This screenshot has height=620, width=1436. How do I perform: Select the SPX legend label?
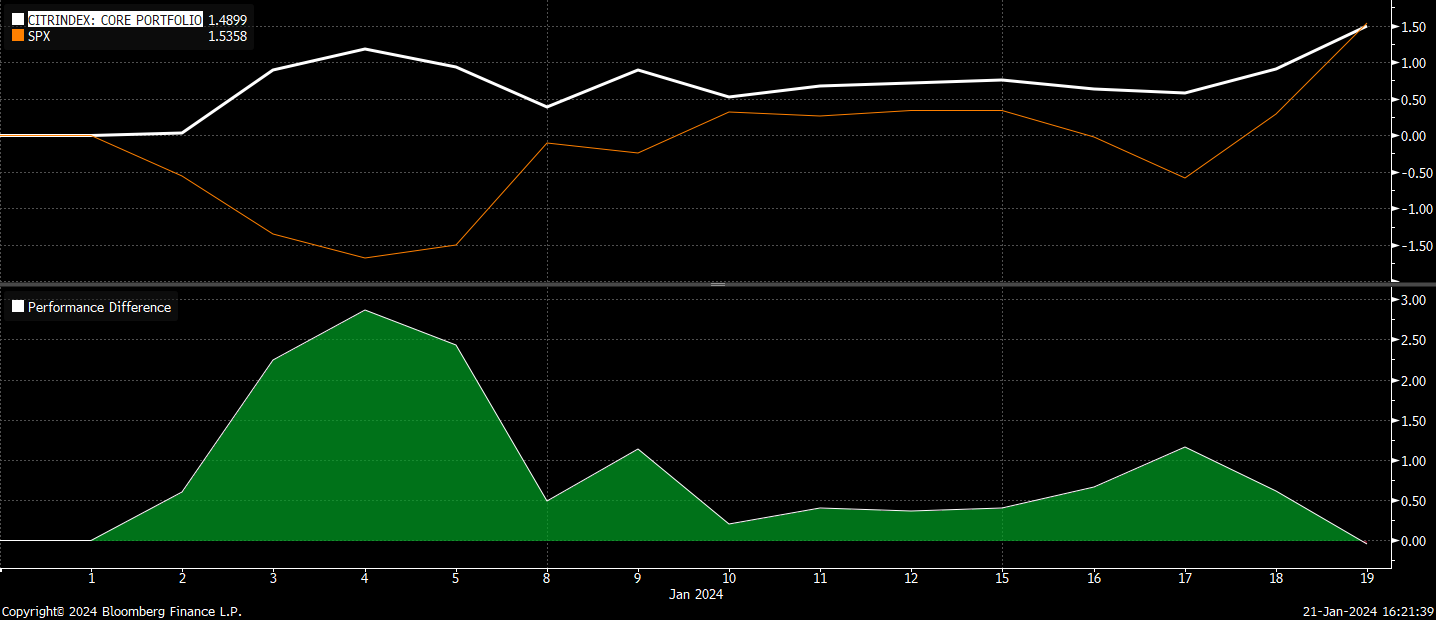coord(39,36)
